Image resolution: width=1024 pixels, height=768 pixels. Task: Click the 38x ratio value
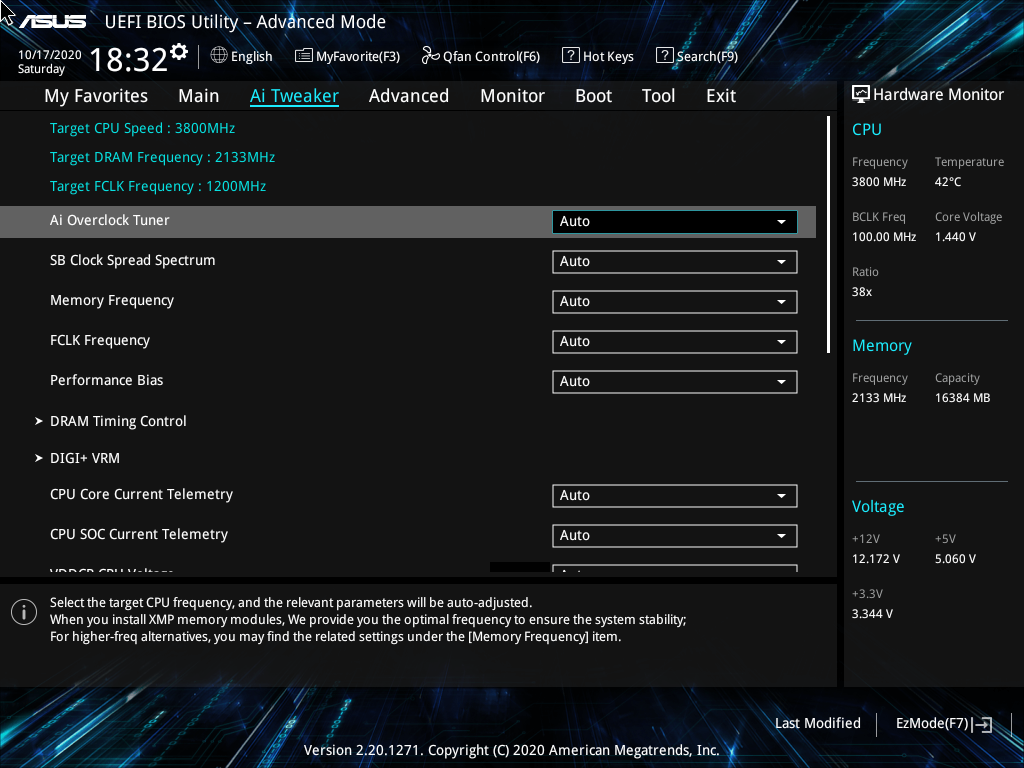[861, 292]
